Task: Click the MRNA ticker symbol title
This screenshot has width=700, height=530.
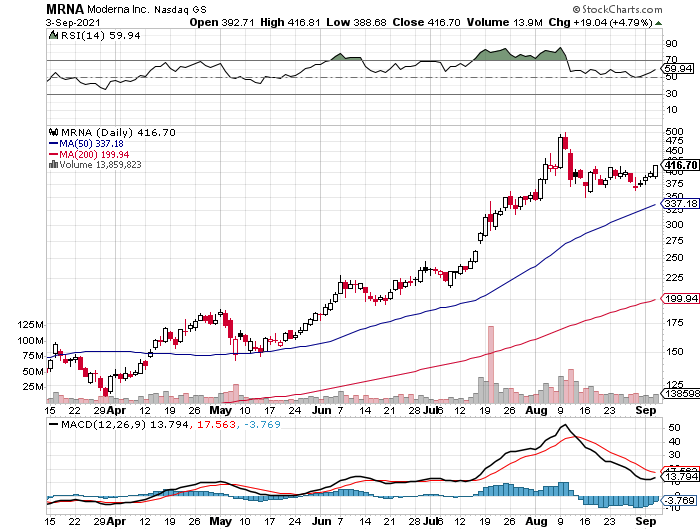Action: click(65, 9)
